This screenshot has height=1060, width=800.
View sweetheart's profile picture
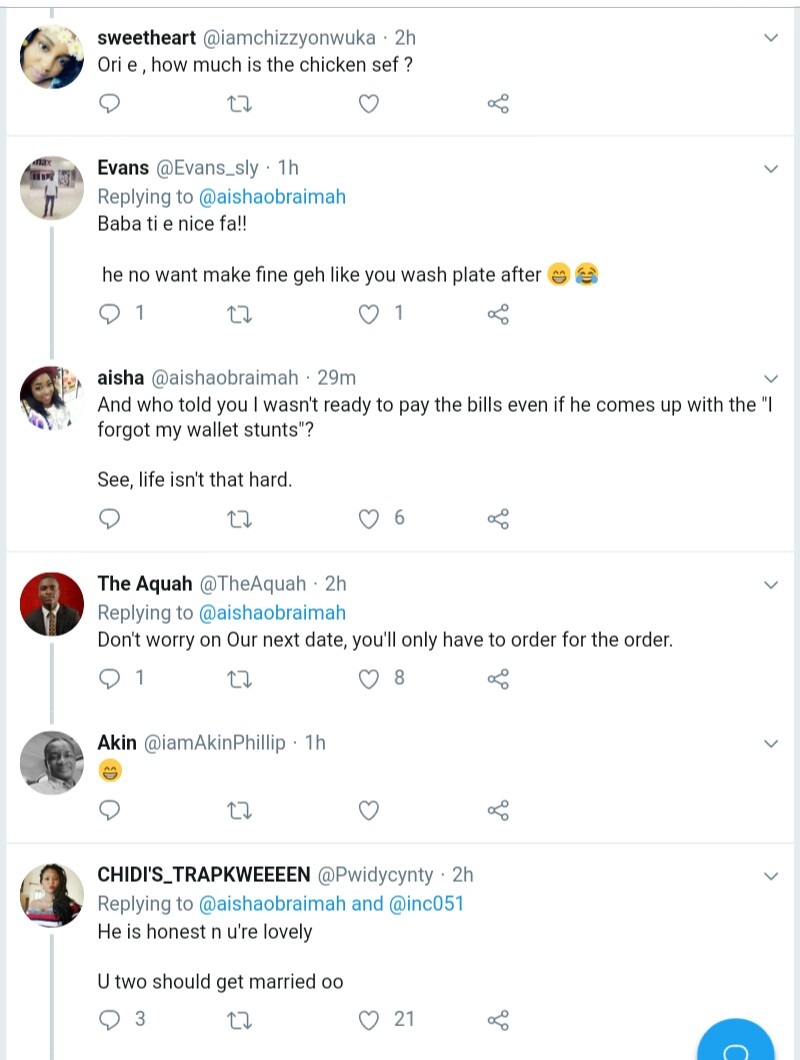pyautogui.click(x=52, y=57)
